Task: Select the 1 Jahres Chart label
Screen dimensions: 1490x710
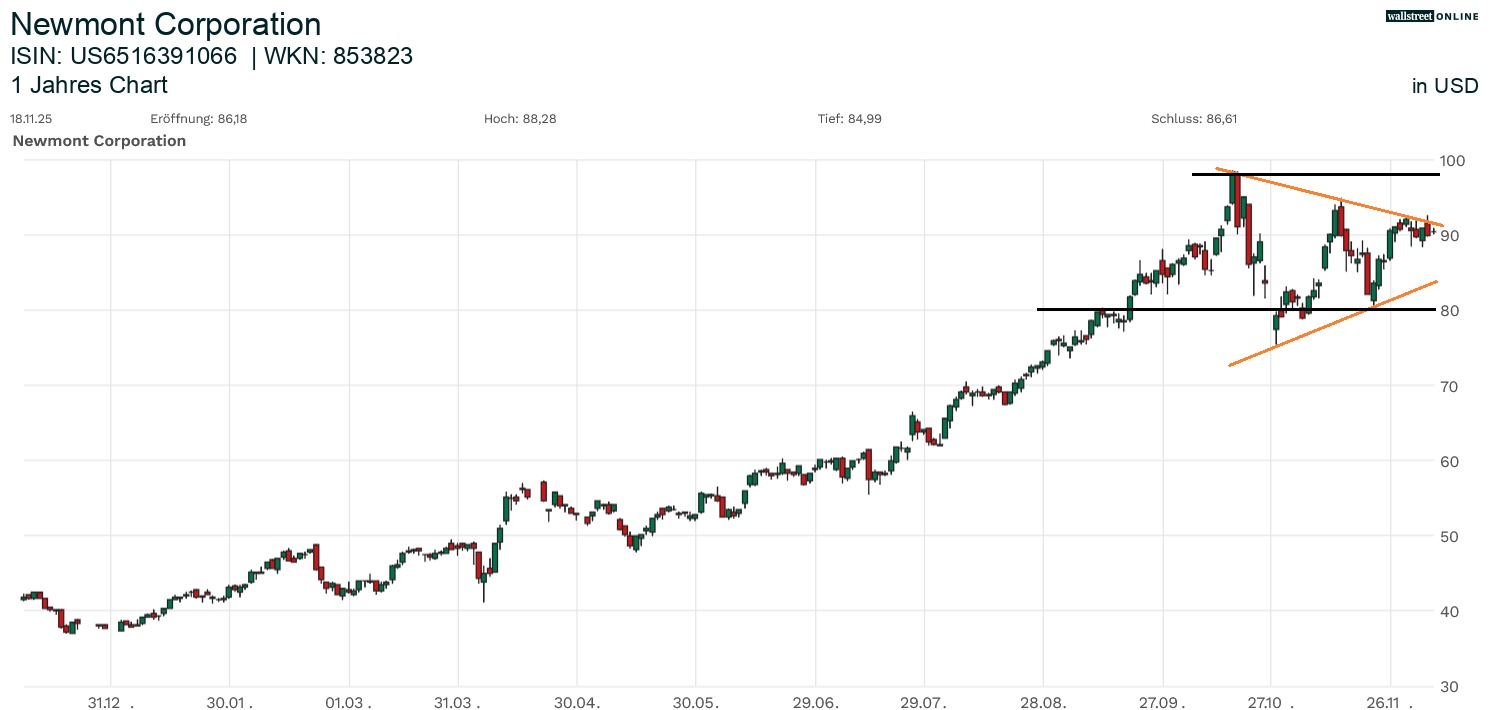Action: pos(90,85)
